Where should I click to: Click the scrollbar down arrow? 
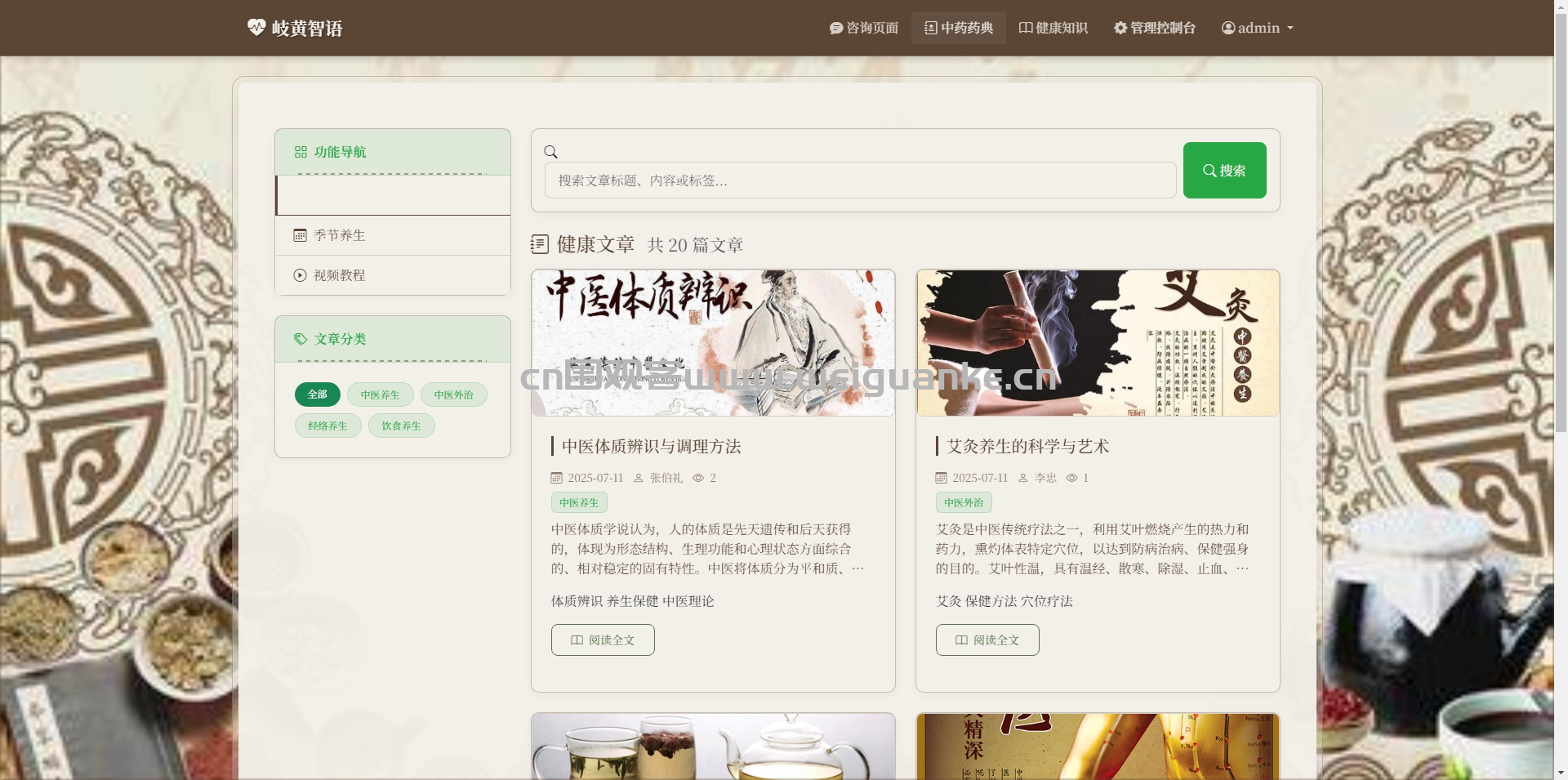pos(1561,773)
